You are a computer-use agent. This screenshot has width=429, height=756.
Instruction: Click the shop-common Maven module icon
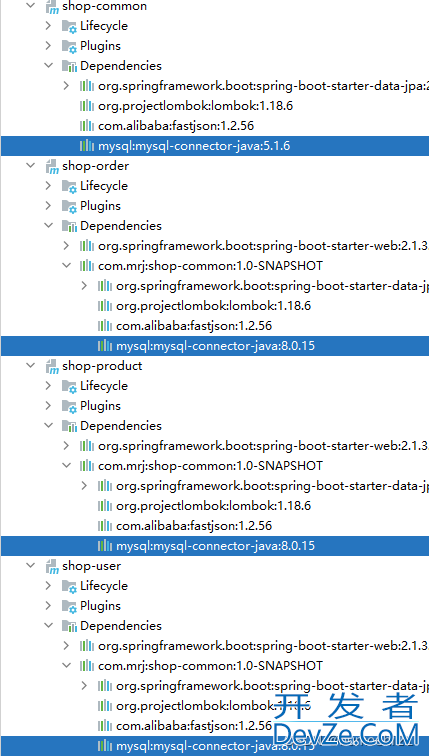pyautogui.click(x=52, y=7)
